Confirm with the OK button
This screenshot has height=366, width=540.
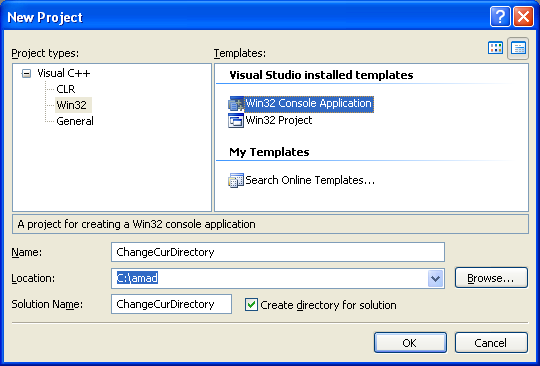[410, 343]
